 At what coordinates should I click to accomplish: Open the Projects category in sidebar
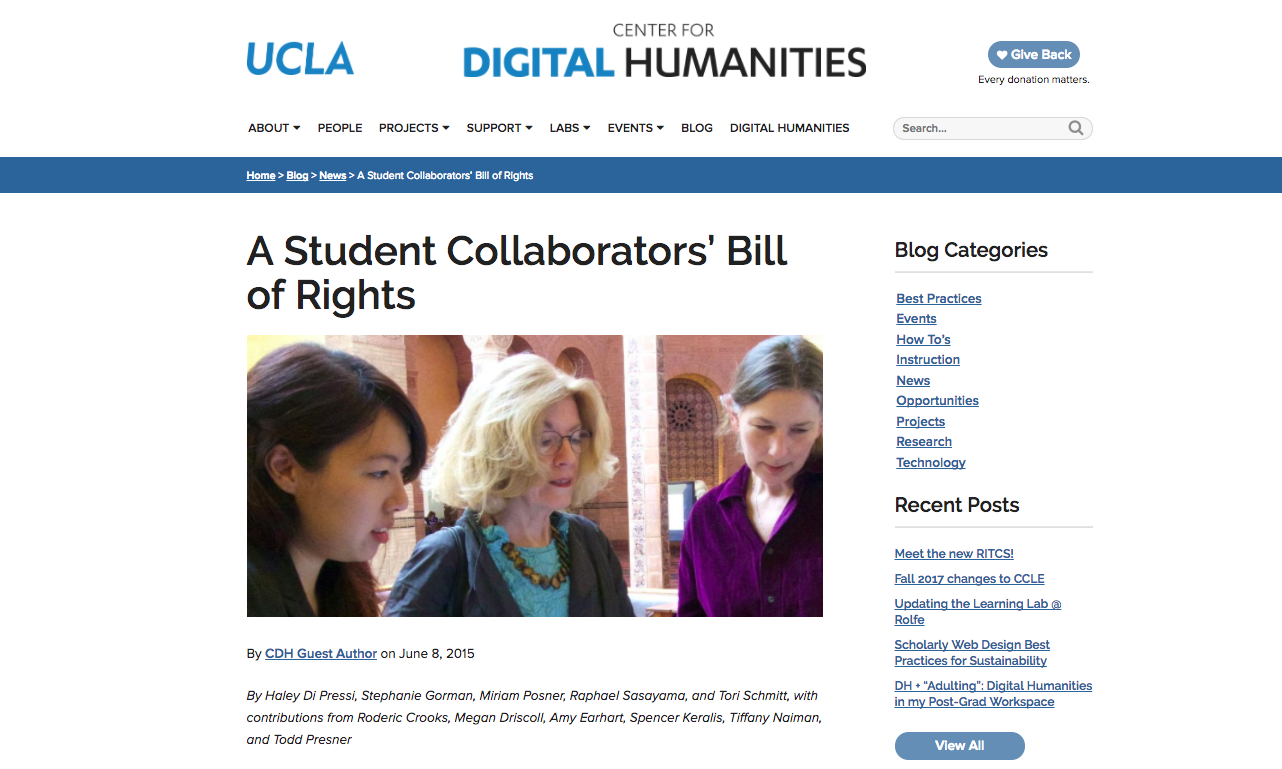coord(920,422)
